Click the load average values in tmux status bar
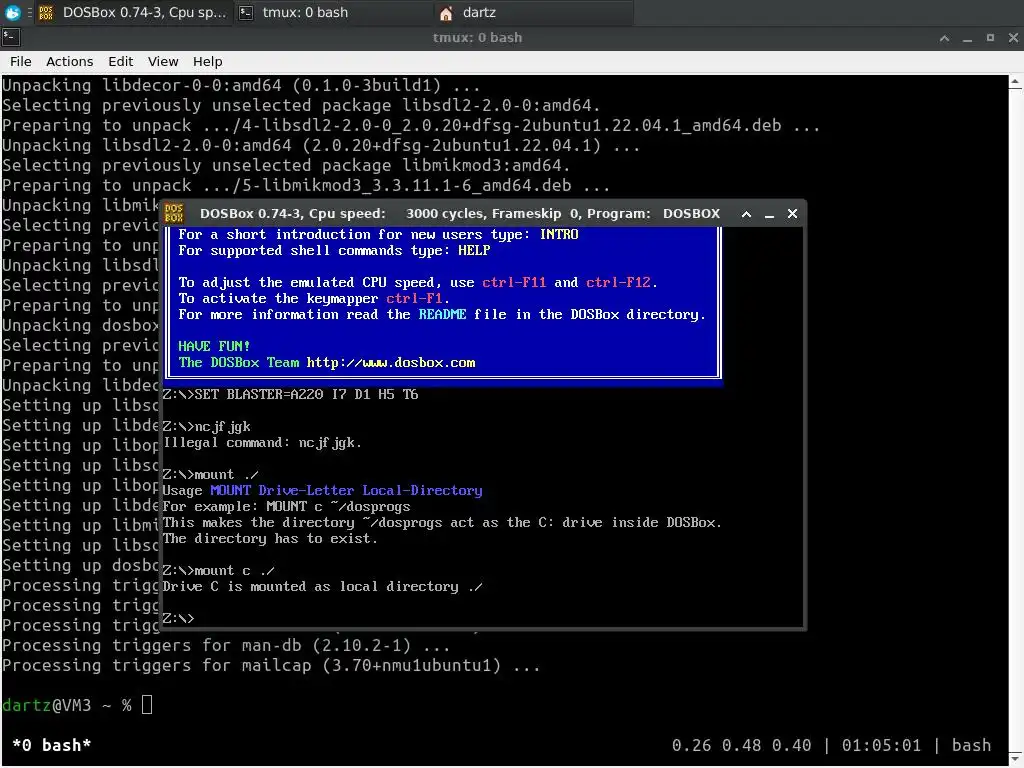Viewport: 1024px width, 768px height. click(x=741, y=745)
